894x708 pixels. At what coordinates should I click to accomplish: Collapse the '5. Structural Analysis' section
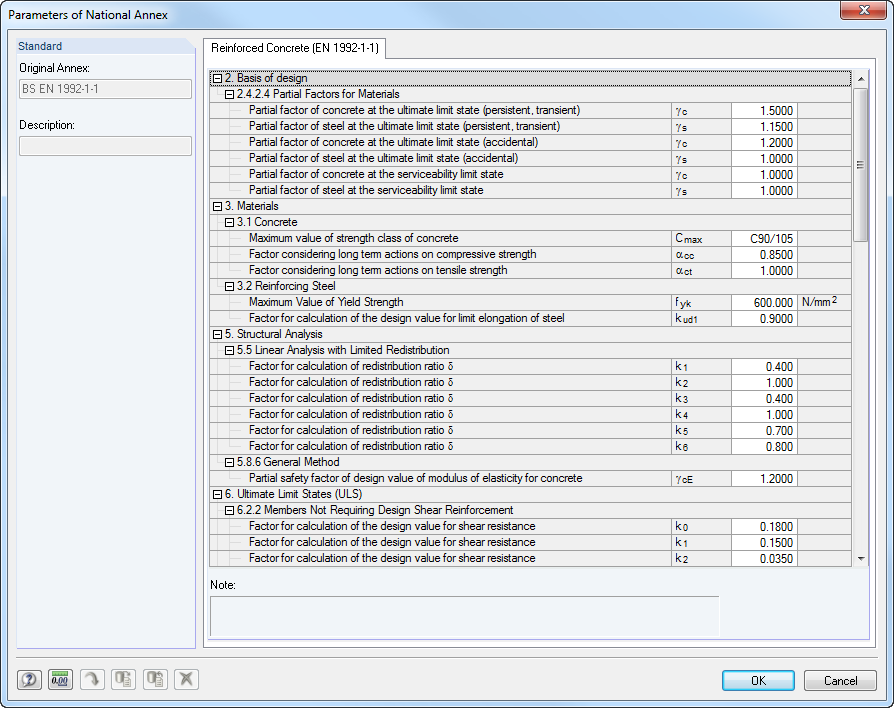[217, 335]
